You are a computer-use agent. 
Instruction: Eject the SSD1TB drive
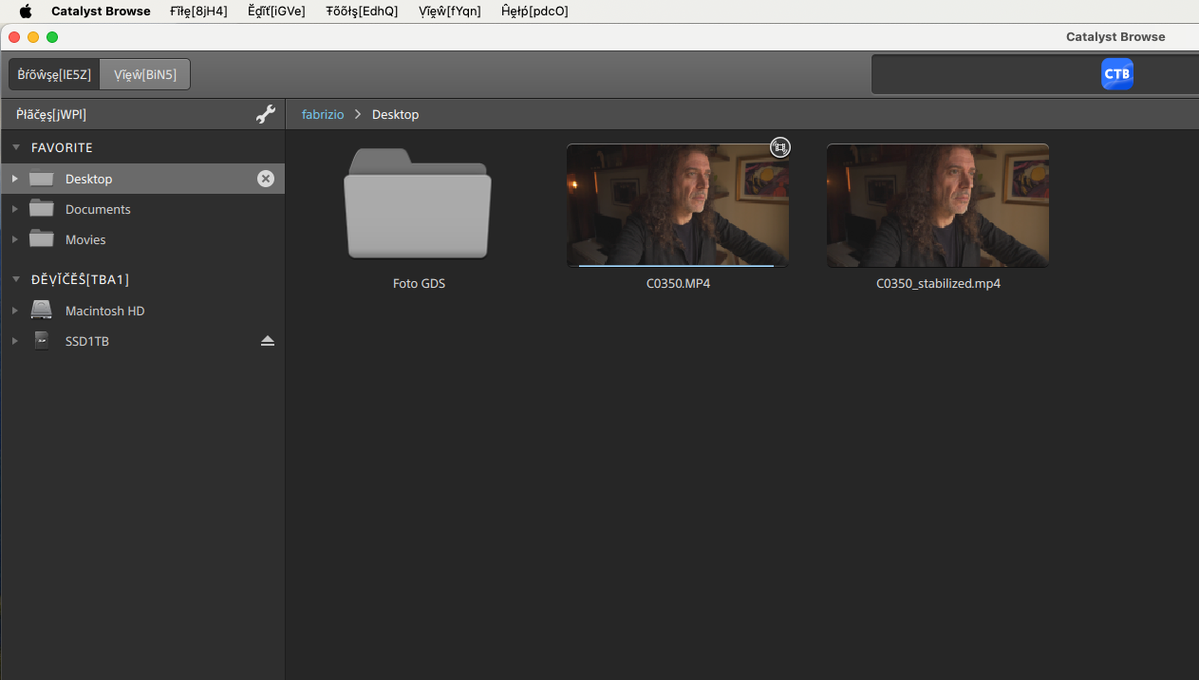(x=267, y=341)
